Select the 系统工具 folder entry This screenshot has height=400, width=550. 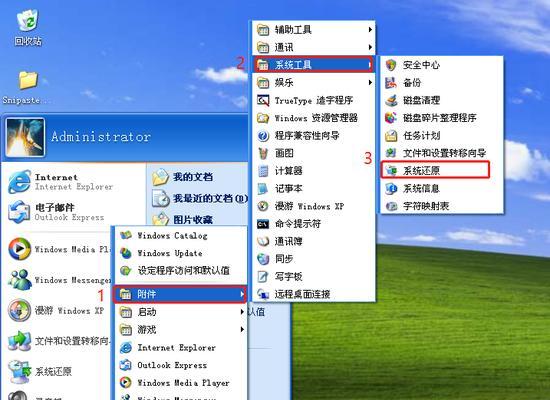pos(314,65)
